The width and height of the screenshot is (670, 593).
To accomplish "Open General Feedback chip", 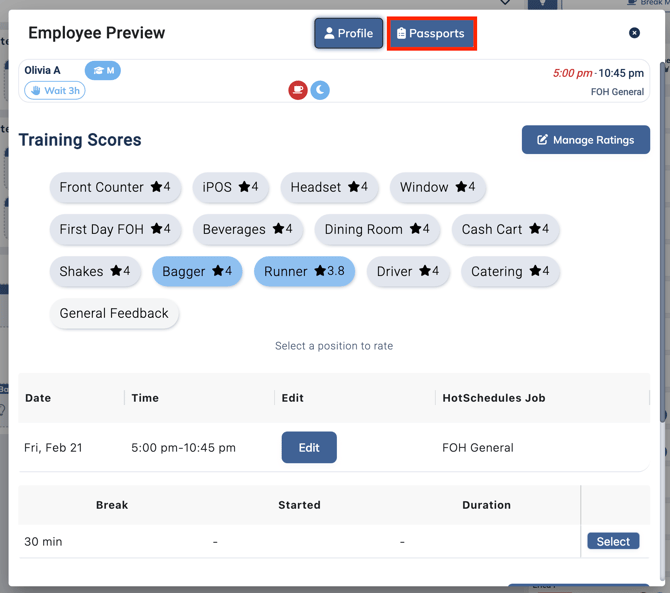I will coord(114,313).
